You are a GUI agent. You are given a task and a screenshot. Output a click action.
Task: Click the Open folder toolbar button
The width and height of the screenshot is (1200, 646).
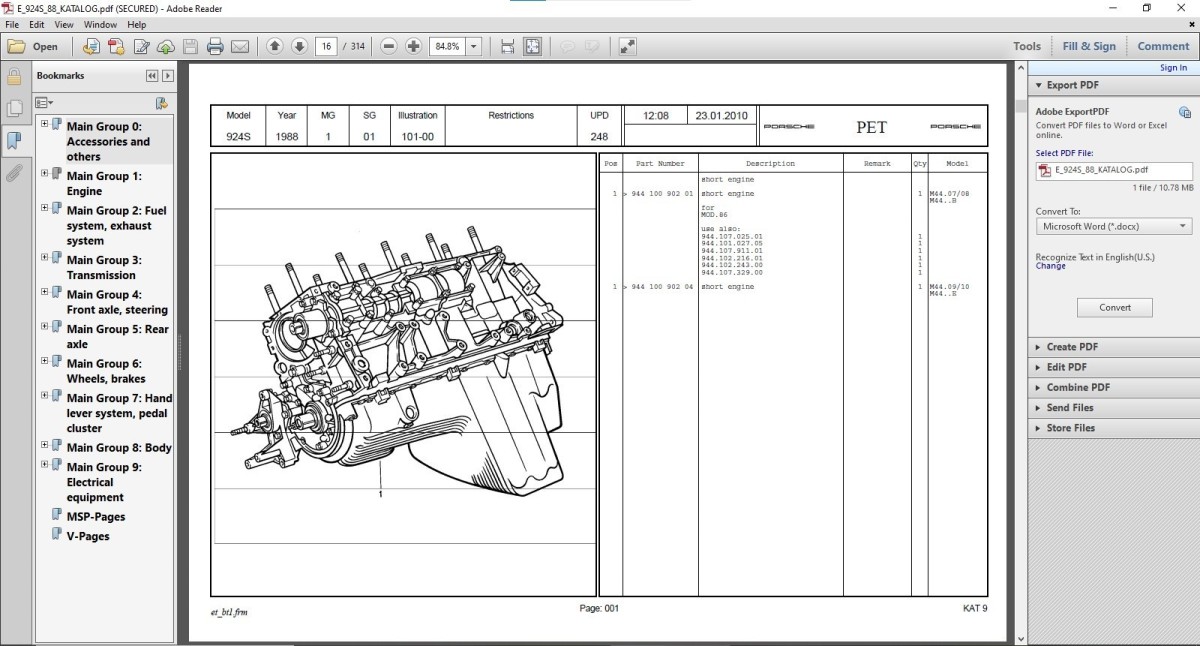pyautogui.click(x=33, y=46)
